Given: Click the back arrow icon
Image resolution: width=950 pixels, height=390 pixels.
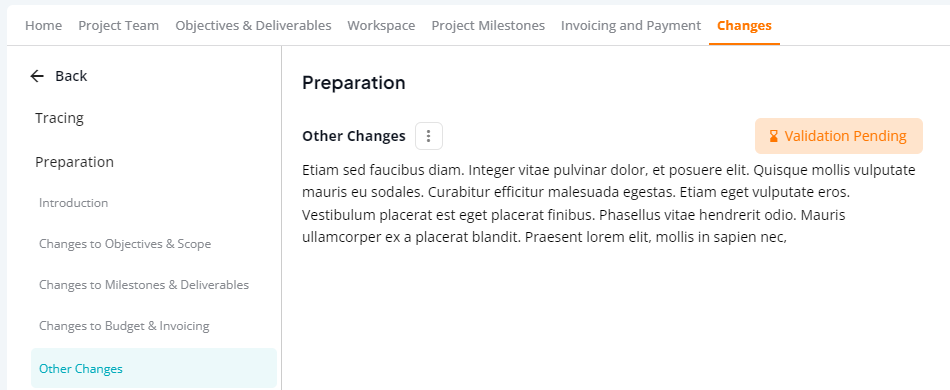Looking at the screenshot, I should coord(37,76).
